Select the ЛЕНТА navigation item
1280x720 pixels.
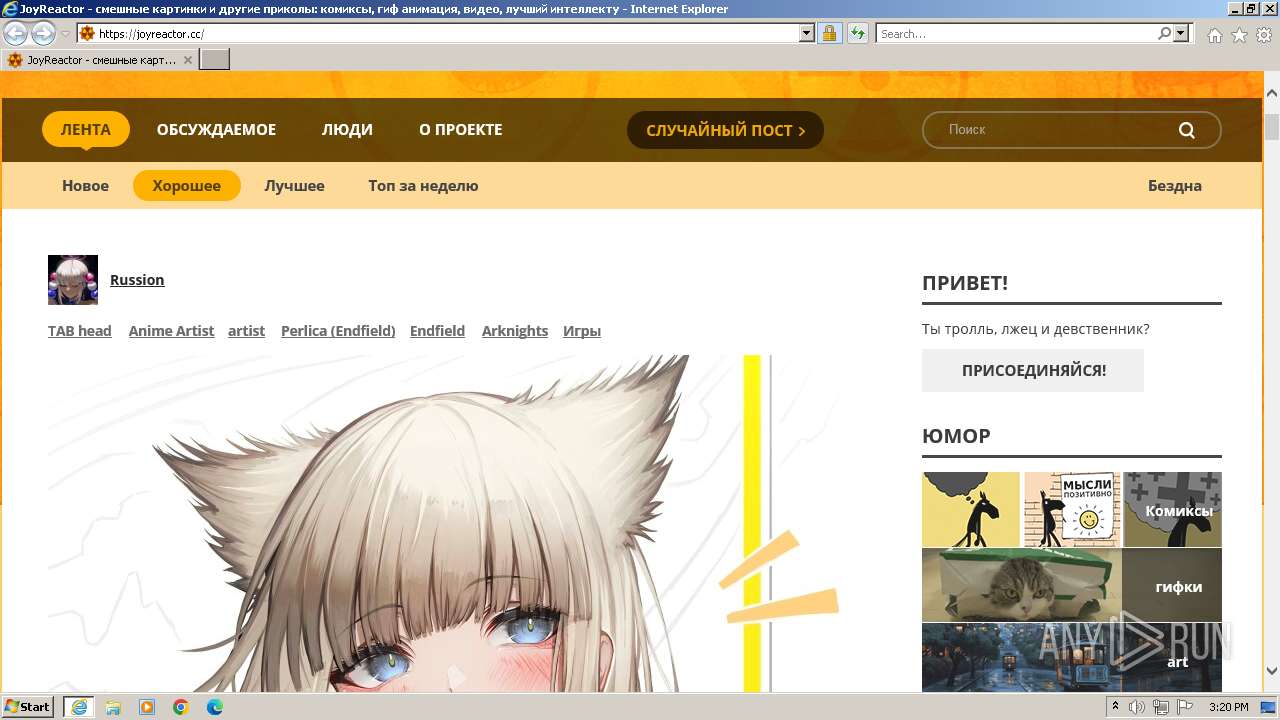click(85, 130)
